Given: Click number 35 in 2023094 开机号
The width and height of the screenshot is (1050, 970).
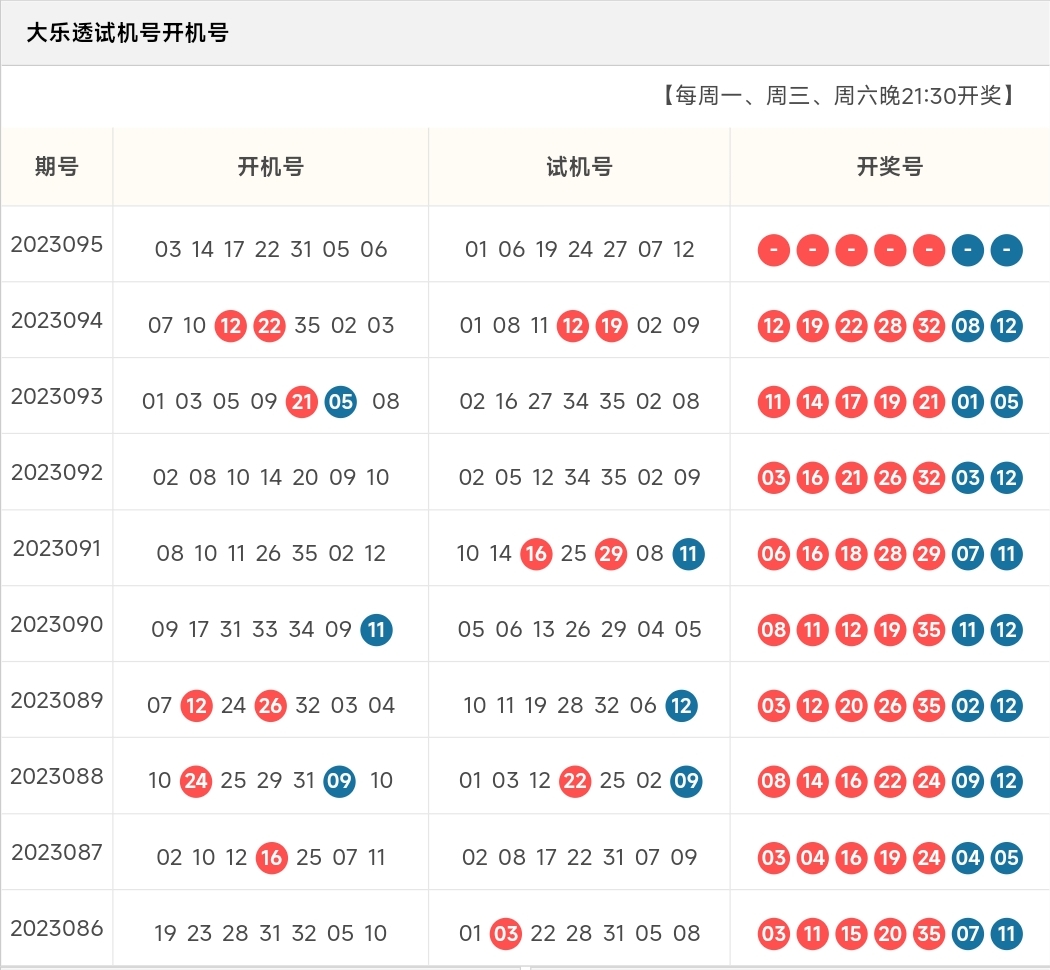Looking at the screenshot, I should (x=307, y=325).
